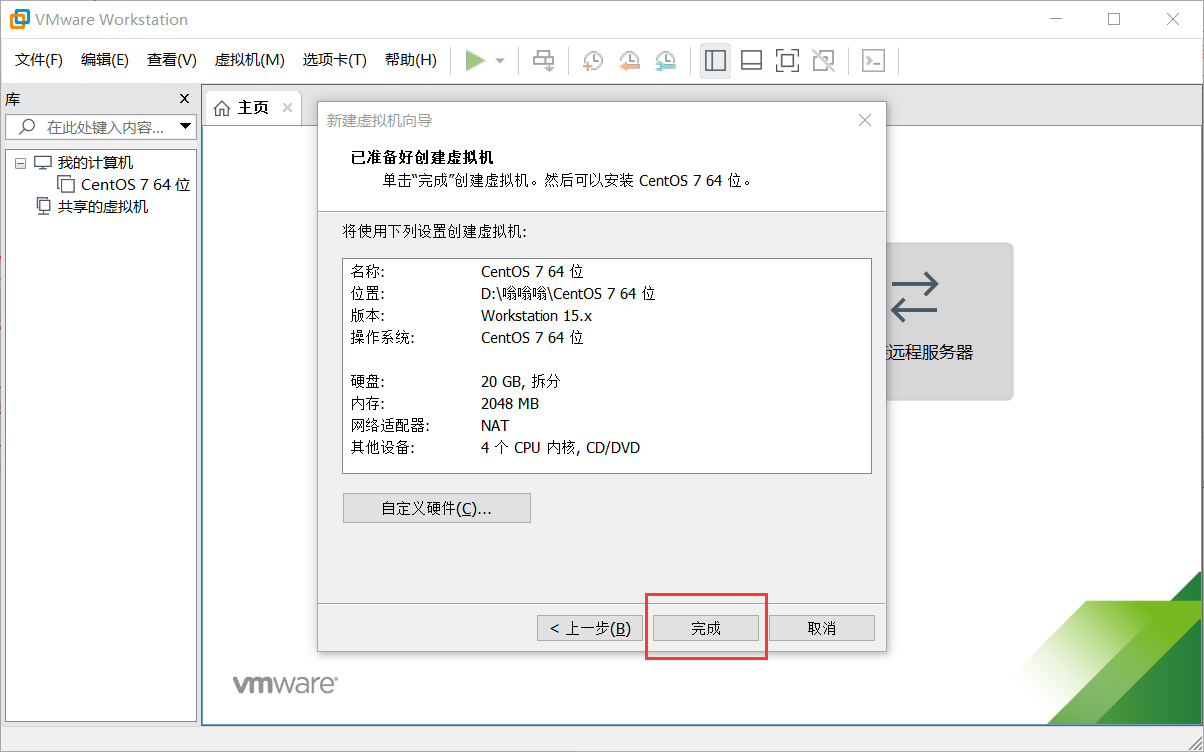Screen dimensions: 1204x752
Task: Click the Unity mode icon
Action: 823,61
